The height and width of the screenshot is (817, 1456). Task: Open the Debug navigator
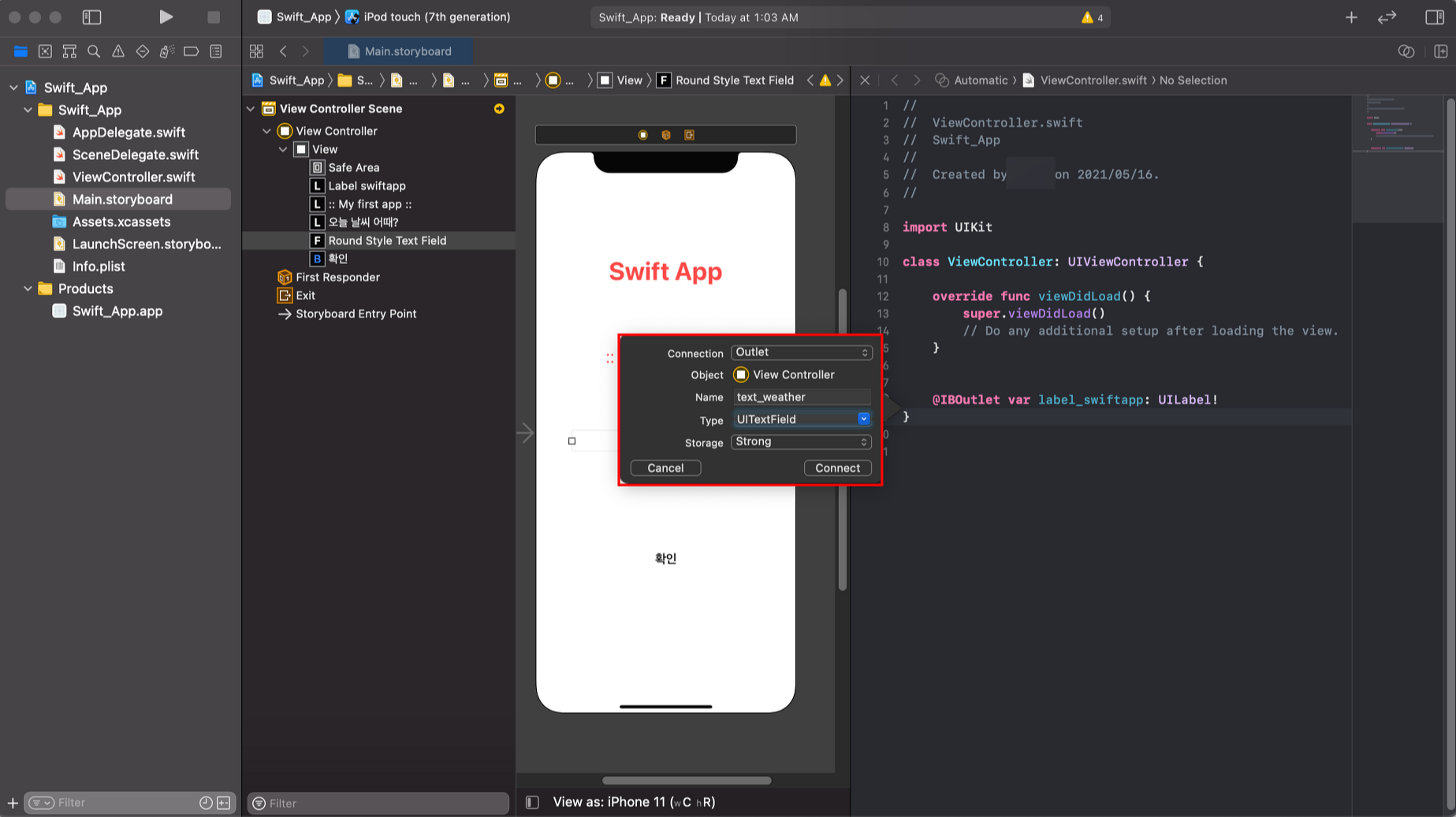[167, 51]
